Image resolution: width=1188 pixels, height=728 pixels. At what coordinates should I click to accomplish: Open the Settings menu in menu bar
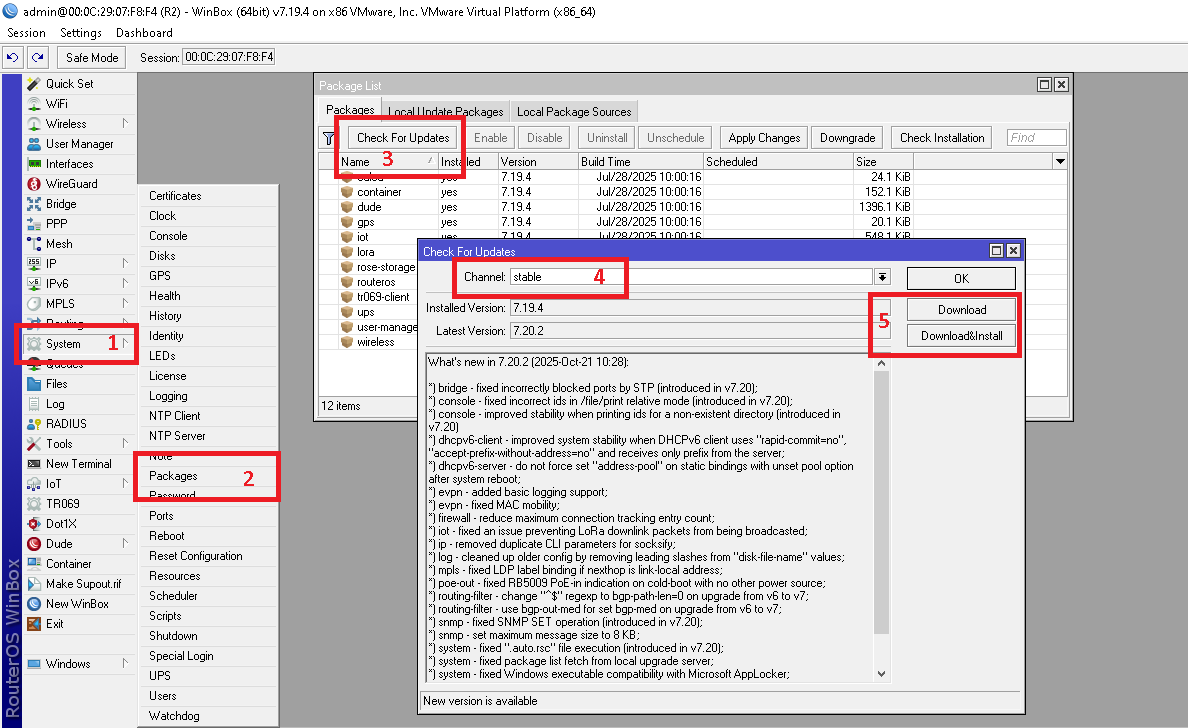click(x=81, y=33)
